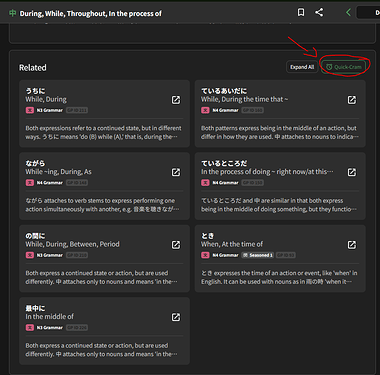This screenshot has width=380, height=375.
Task: Click the Quick-Cram button
Action: (344, 67)
